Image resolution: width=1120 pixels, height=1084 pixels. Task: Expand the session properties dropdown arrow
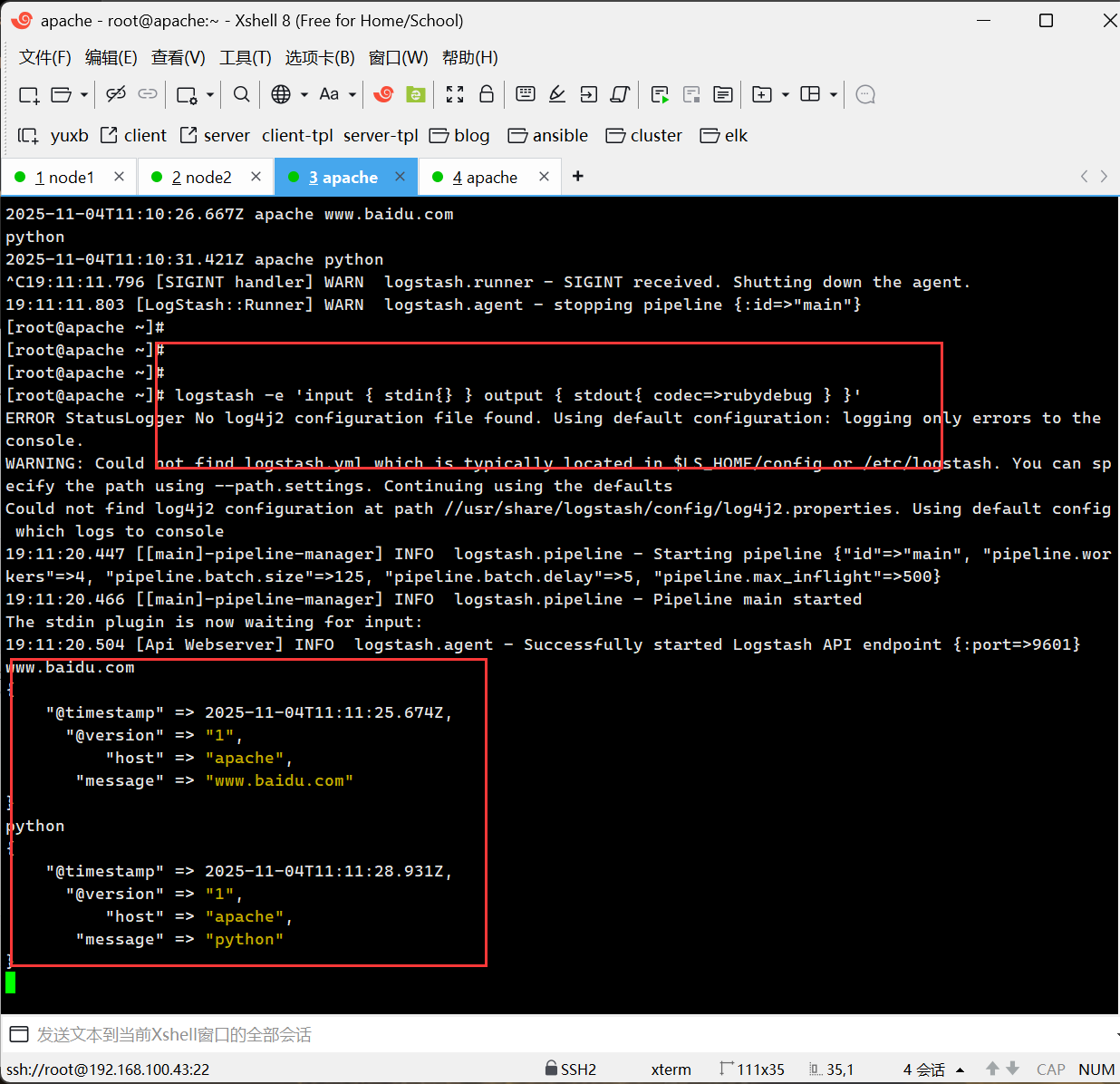point(210,94)
